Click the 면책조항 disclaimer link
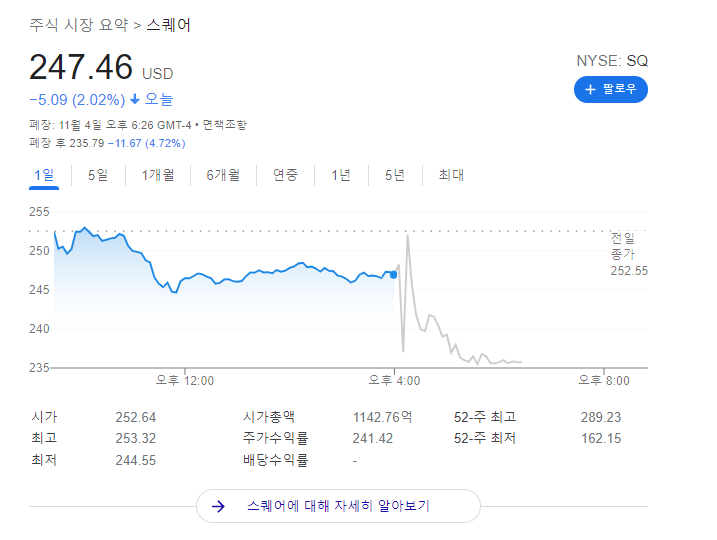This screenshot has width=717, height=540. tap(225, 125)
